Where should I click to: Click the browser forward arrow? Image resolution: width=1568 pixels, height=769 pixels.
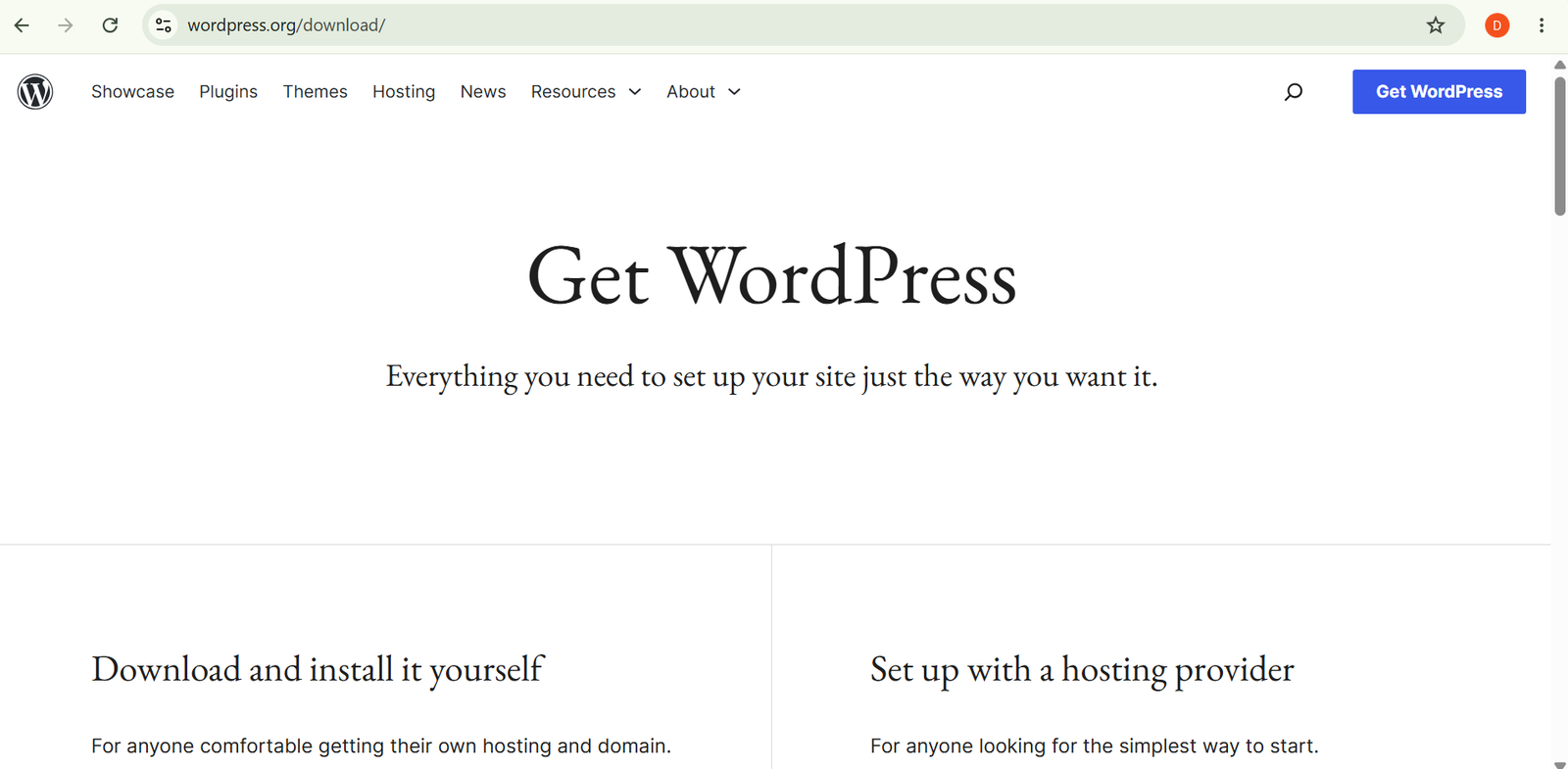tap(66, 25)
